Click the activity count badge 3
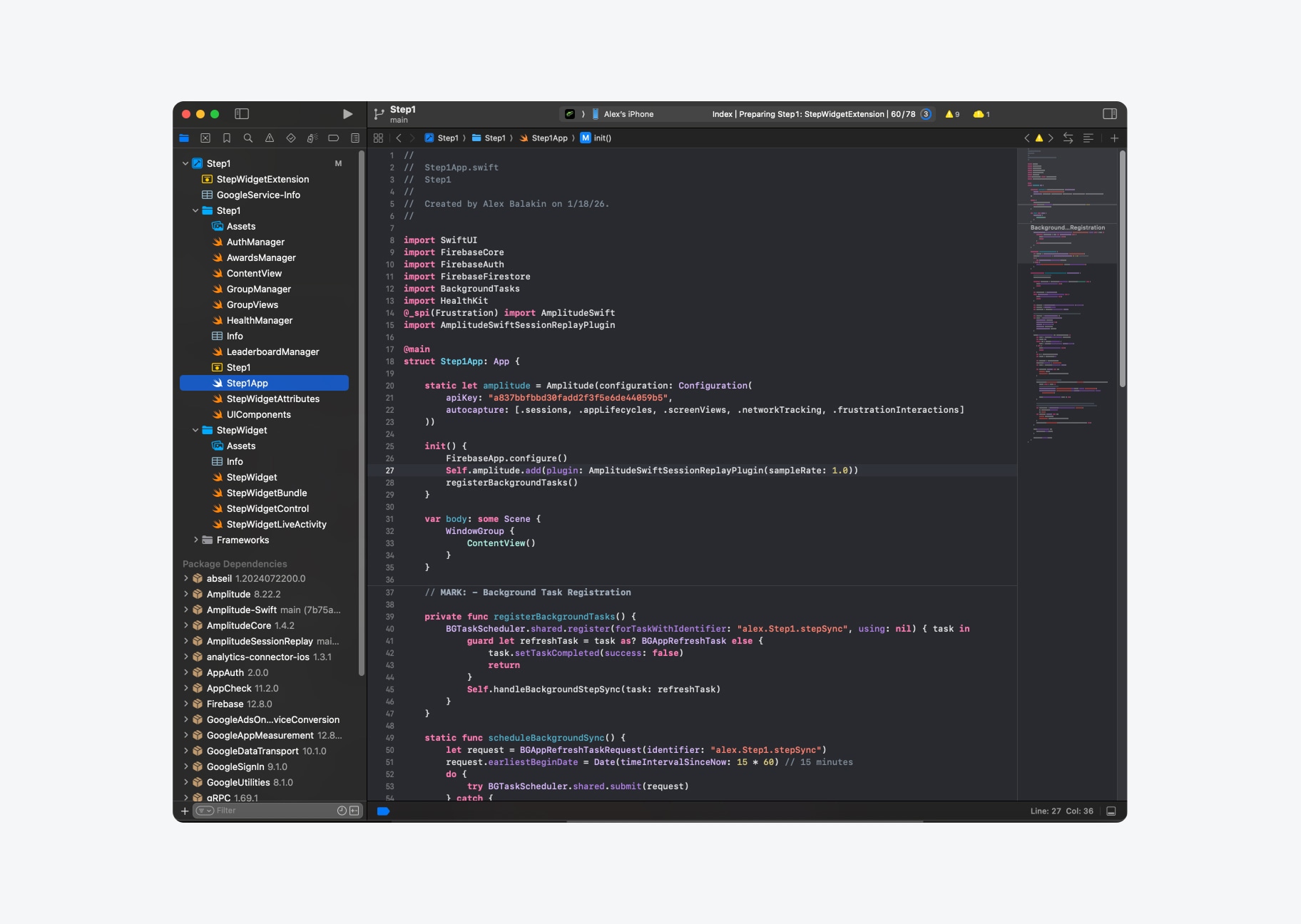Image resolution: width=1301 pixels, height=924 pixels. pyautogui.click(x=926, y=114)
